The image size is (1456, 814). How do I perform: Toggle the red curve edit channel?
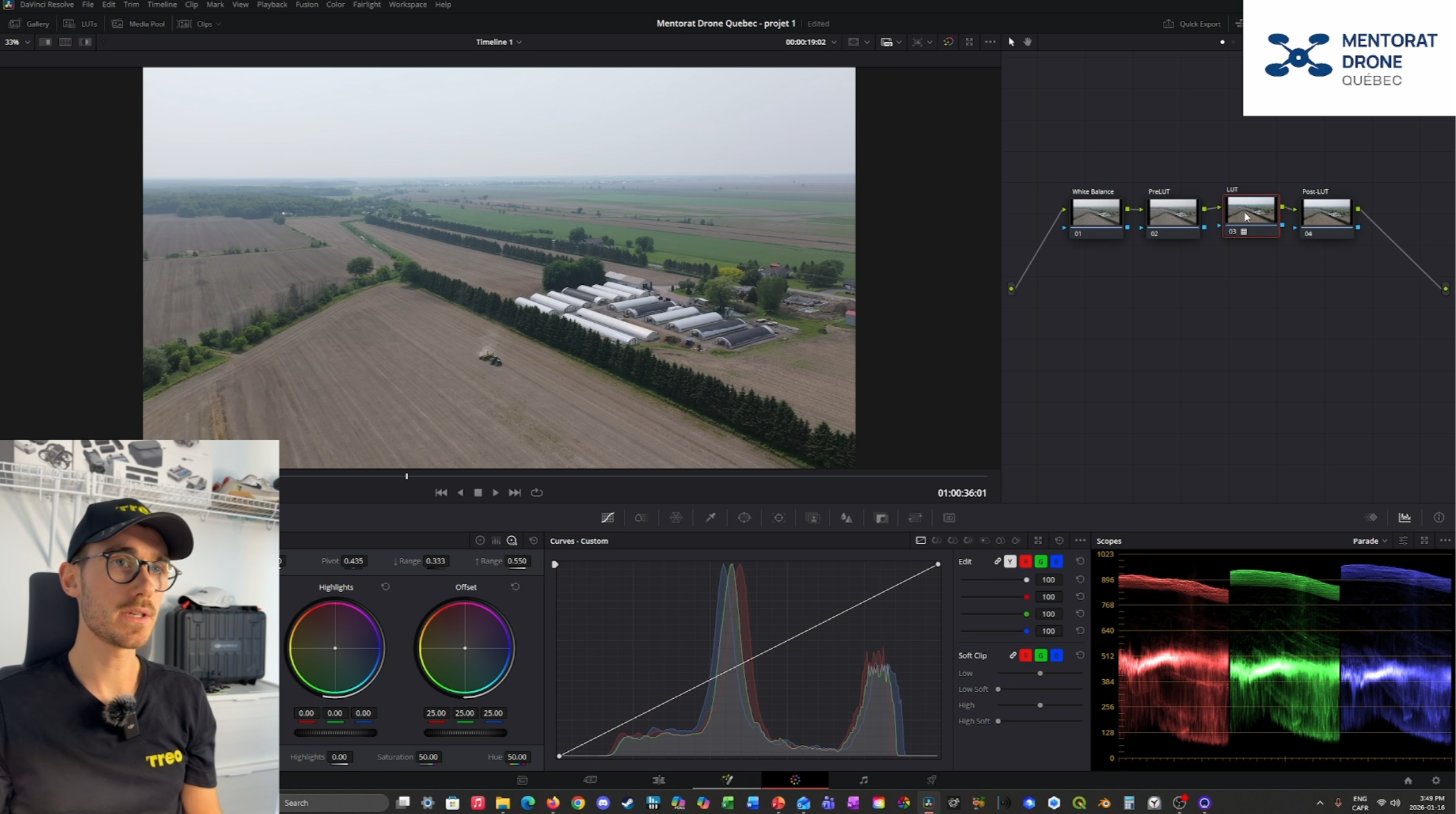tap(1026, 561)
